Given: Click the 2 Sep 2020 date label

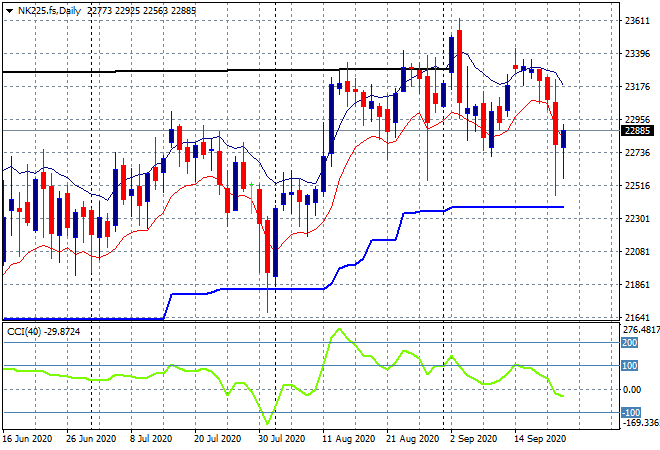Looking at the screenshot, I should click(473, 439).
